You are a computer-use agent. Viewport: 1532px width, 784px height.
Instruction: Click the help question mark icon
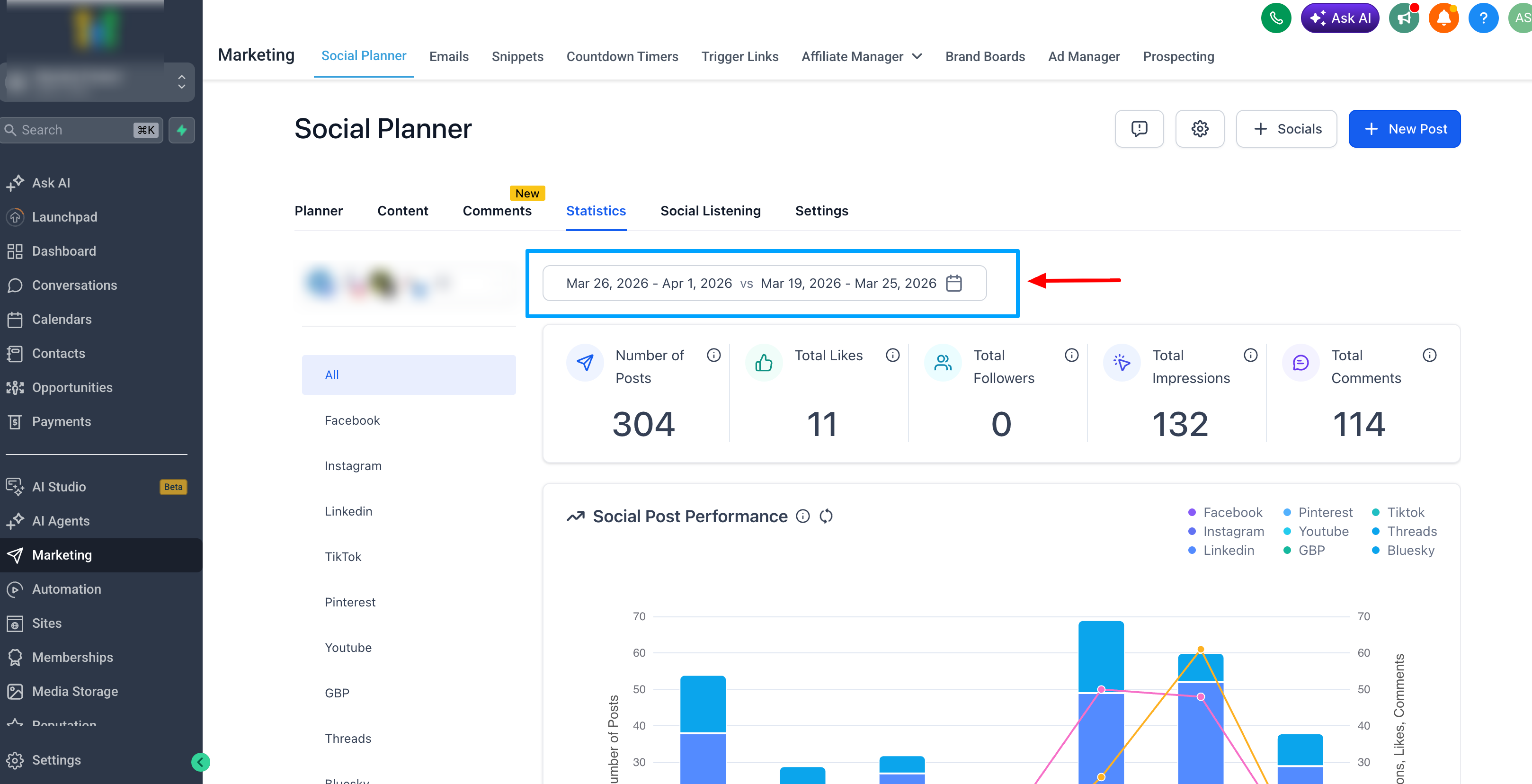pyautogui.click(x=1483, y=18)
